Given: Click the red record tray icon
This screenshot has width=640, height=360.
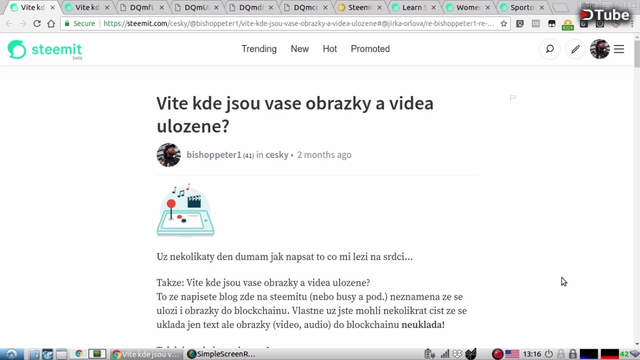Looking at the screenshot, I should pos(497,354).
